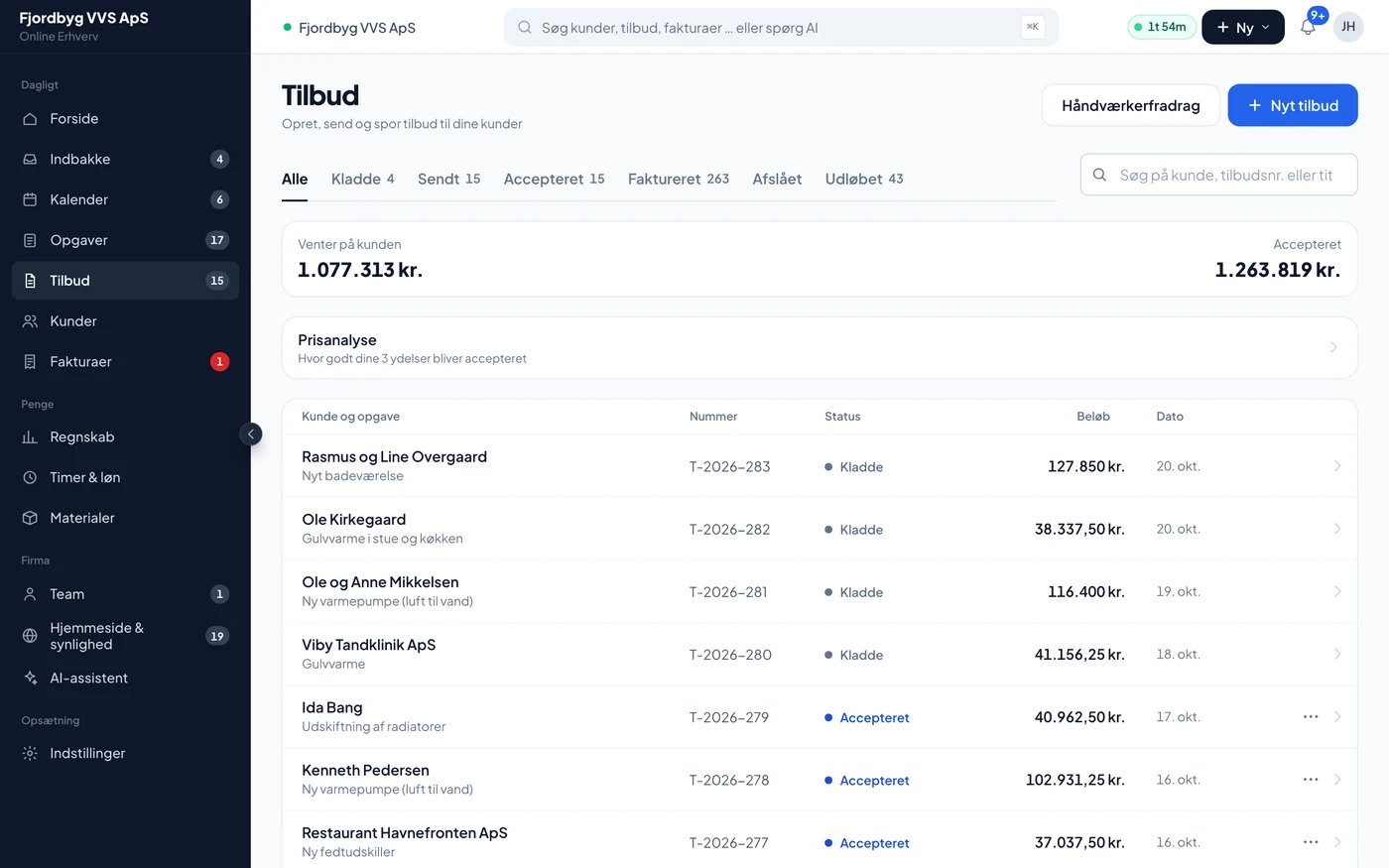Expand the Prisanalyse panel

point(820,347)
